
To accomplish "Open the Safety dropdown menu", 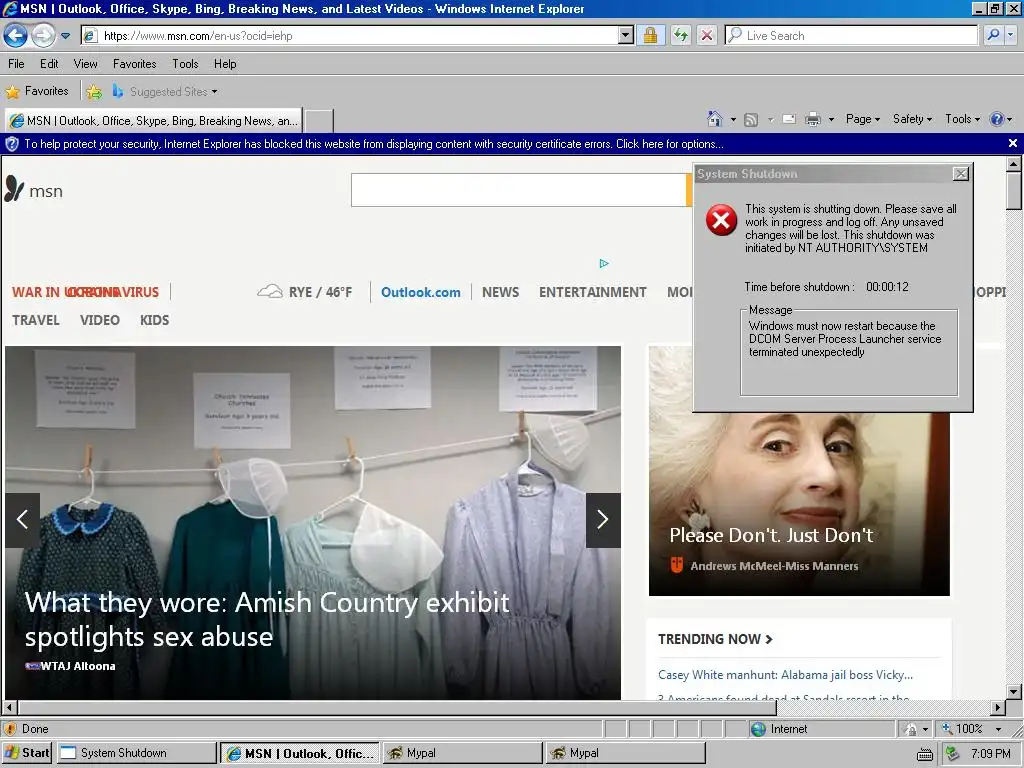I will click(x=912, y=119).
